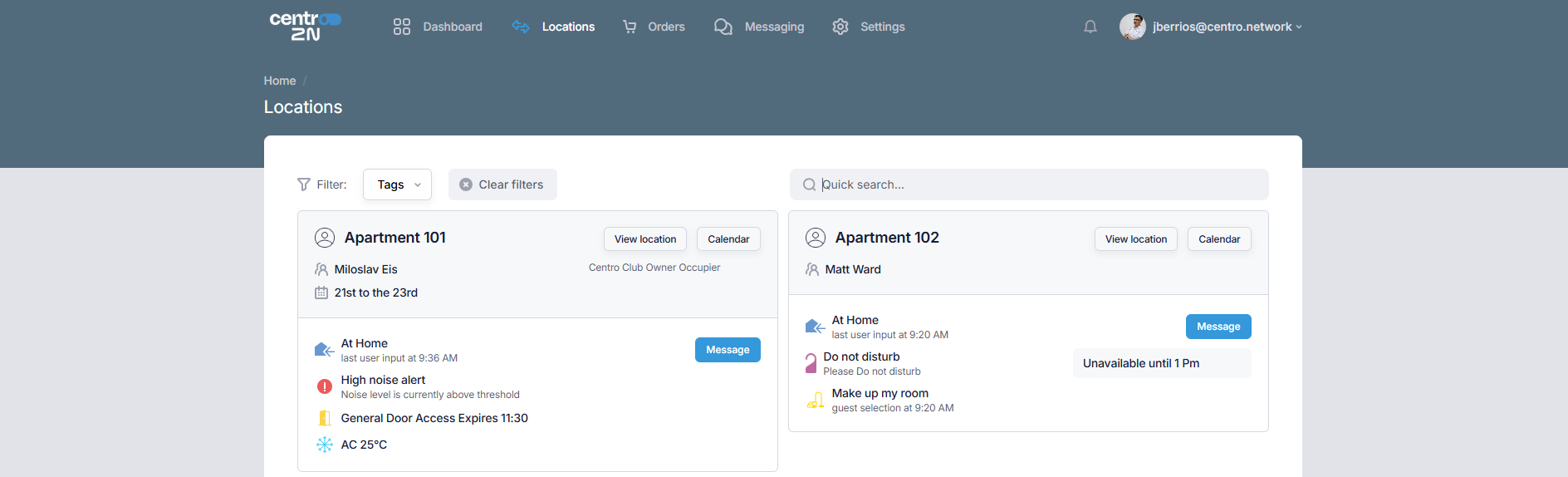Click the AC snowflake icon
The height and width of the screenshot is (477, 1568).
(x=325, y=445)
